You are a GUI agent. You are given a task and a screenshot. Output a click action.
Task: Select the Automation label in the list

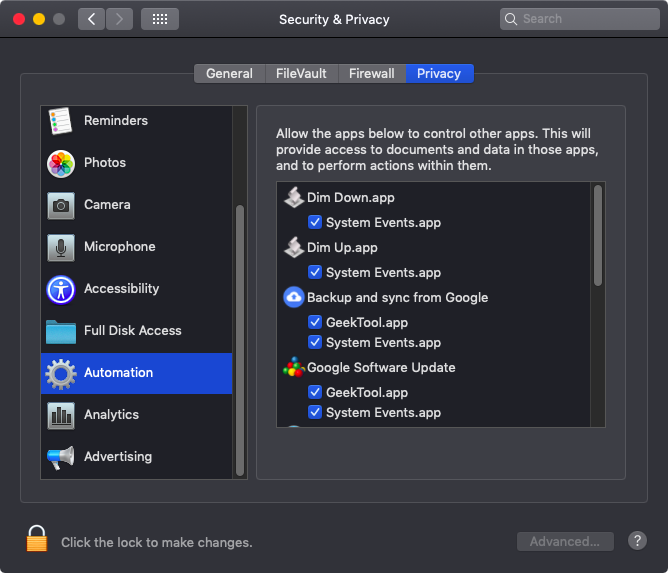pos(118,373)
